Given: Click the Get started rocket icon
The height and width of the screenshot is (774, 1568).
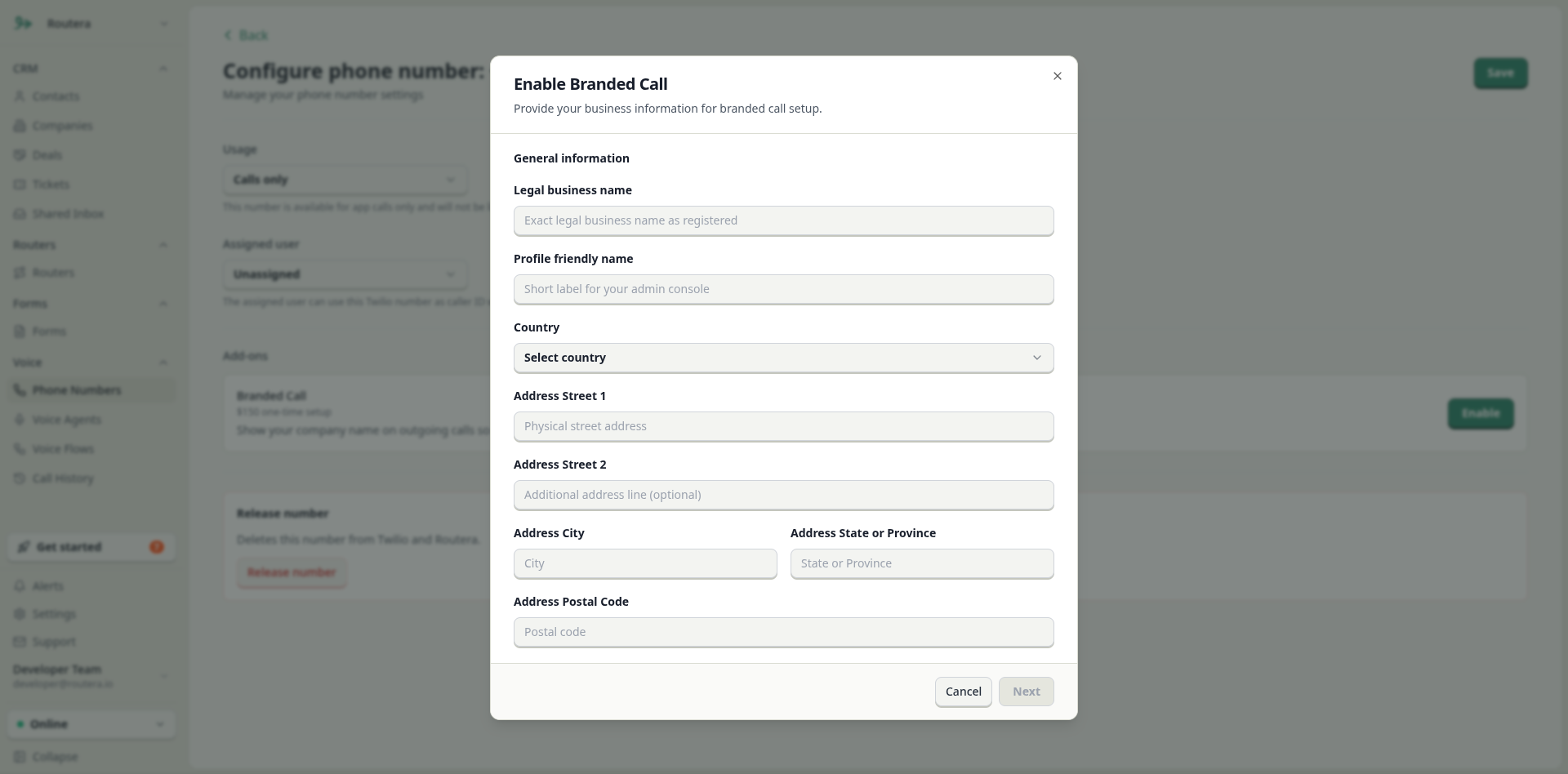Looking at the screenshot, I should pos(24,547).
